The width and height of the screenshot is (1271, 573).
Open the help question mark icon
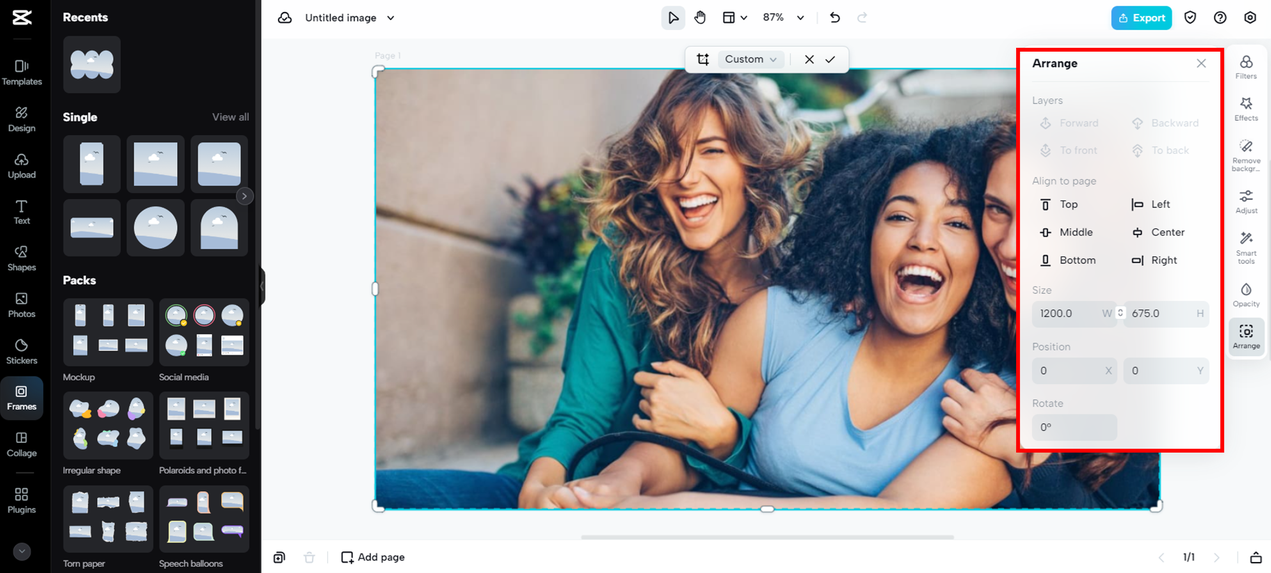click(1220, 18)
